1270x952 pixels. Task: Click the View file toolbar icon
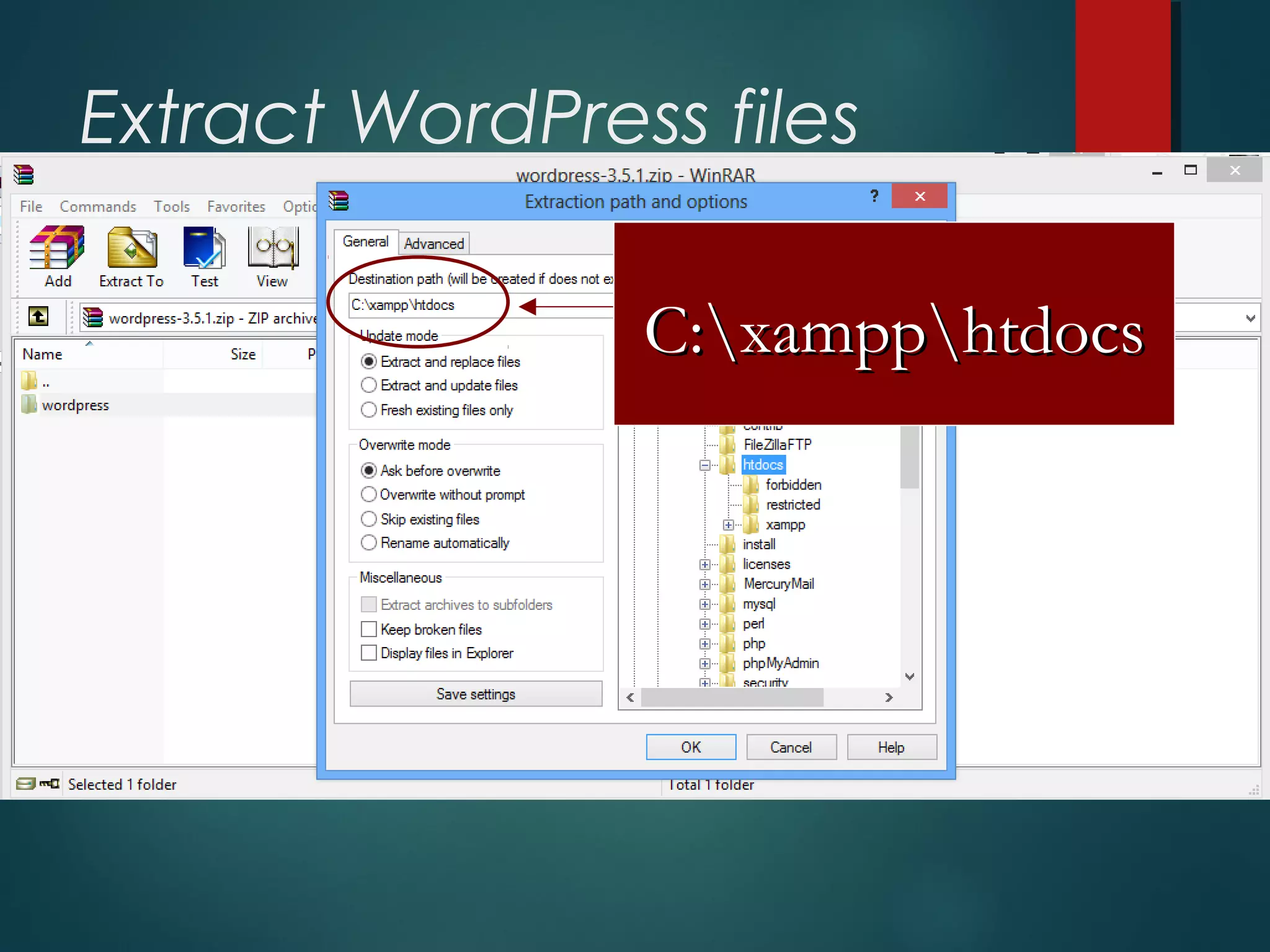pos(272,248)
